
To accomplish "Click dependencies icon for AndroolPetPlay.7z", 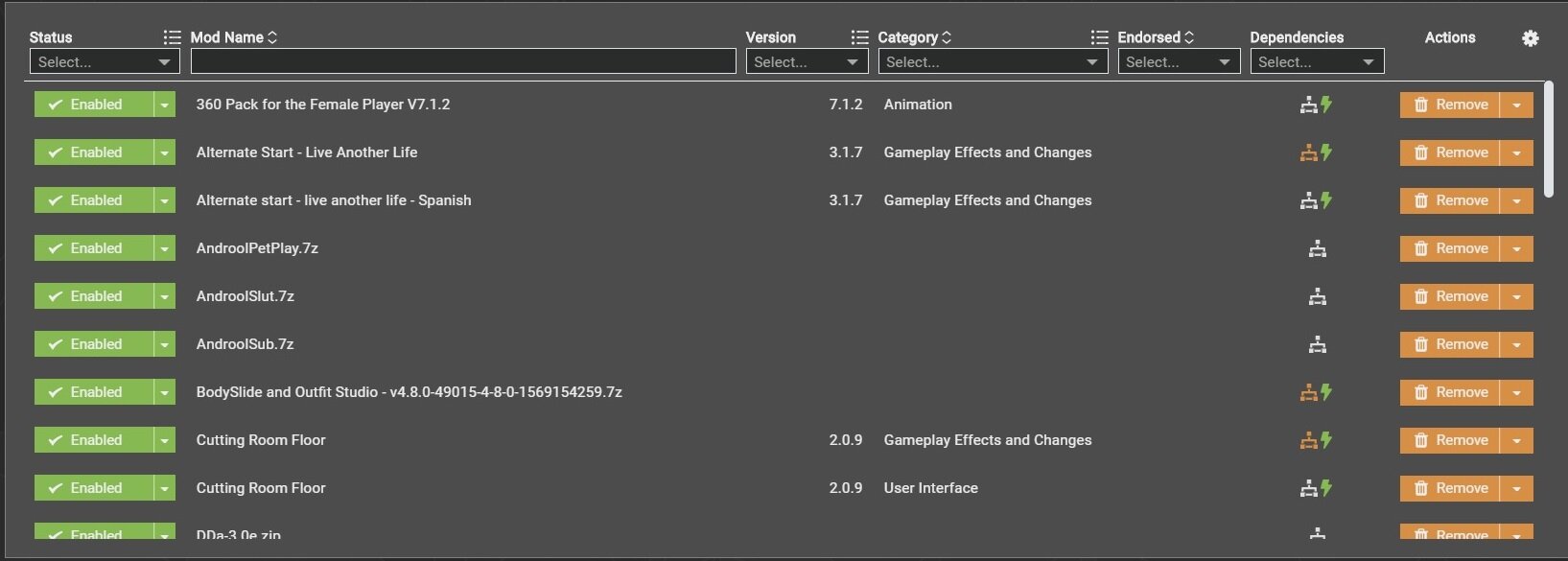I will [x=1318, y=249].
